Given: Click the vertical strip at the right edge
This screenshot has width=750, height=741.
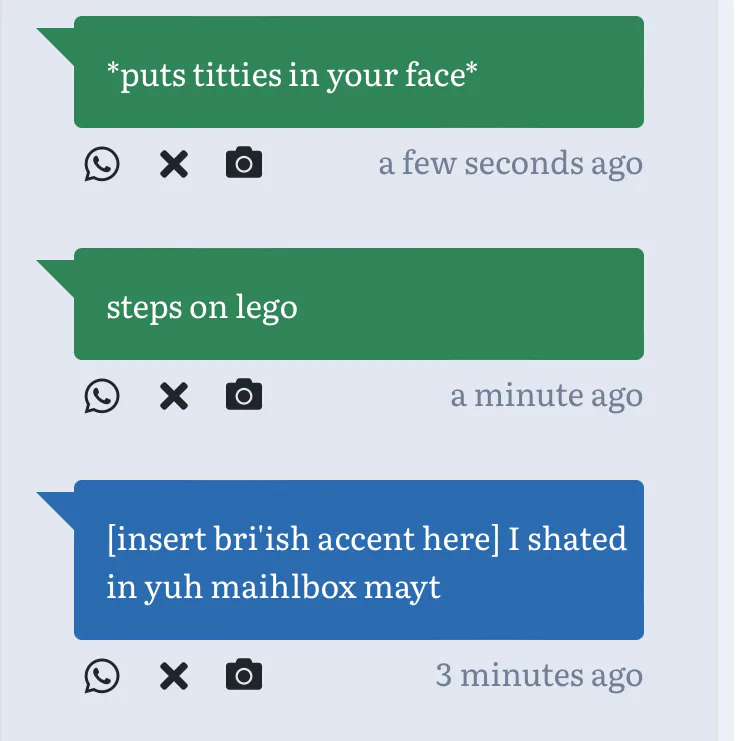Looking at the screenshot, I should click(x=726, y=370).
